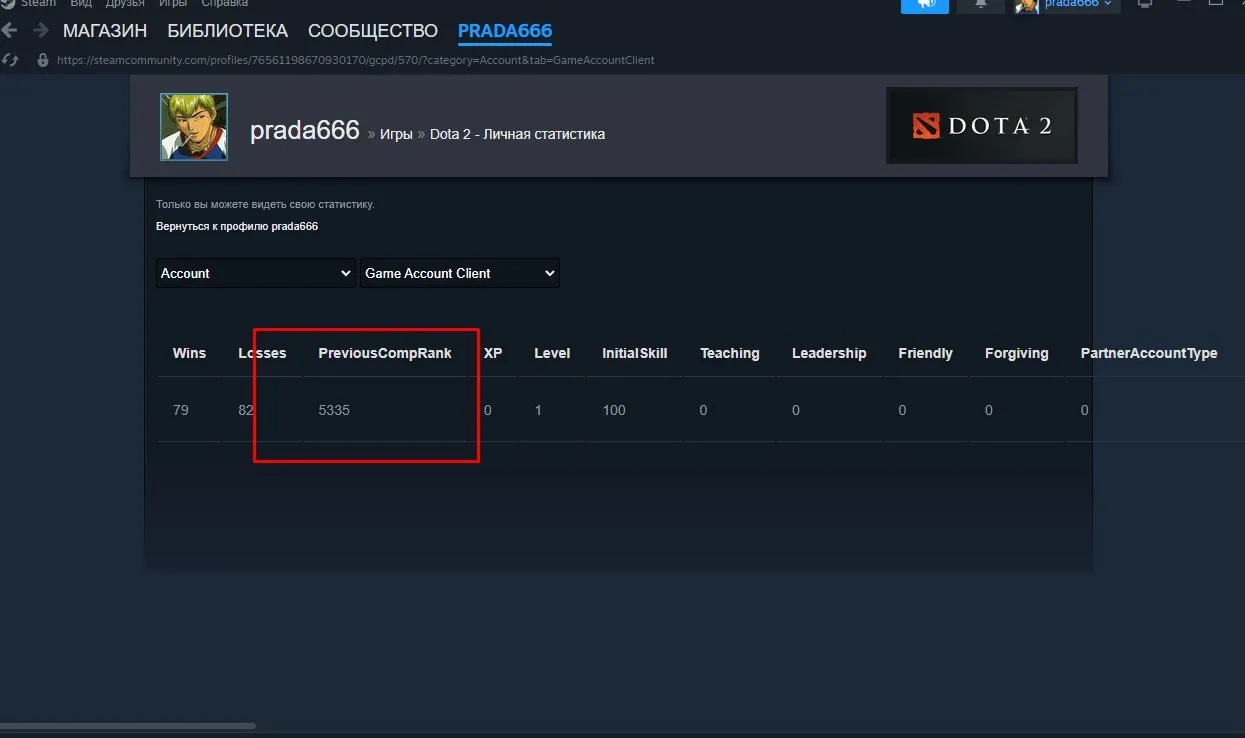Open the Game Account Client dropdown
Screen dimensions: 1245x738
click(x=460, y=273)
